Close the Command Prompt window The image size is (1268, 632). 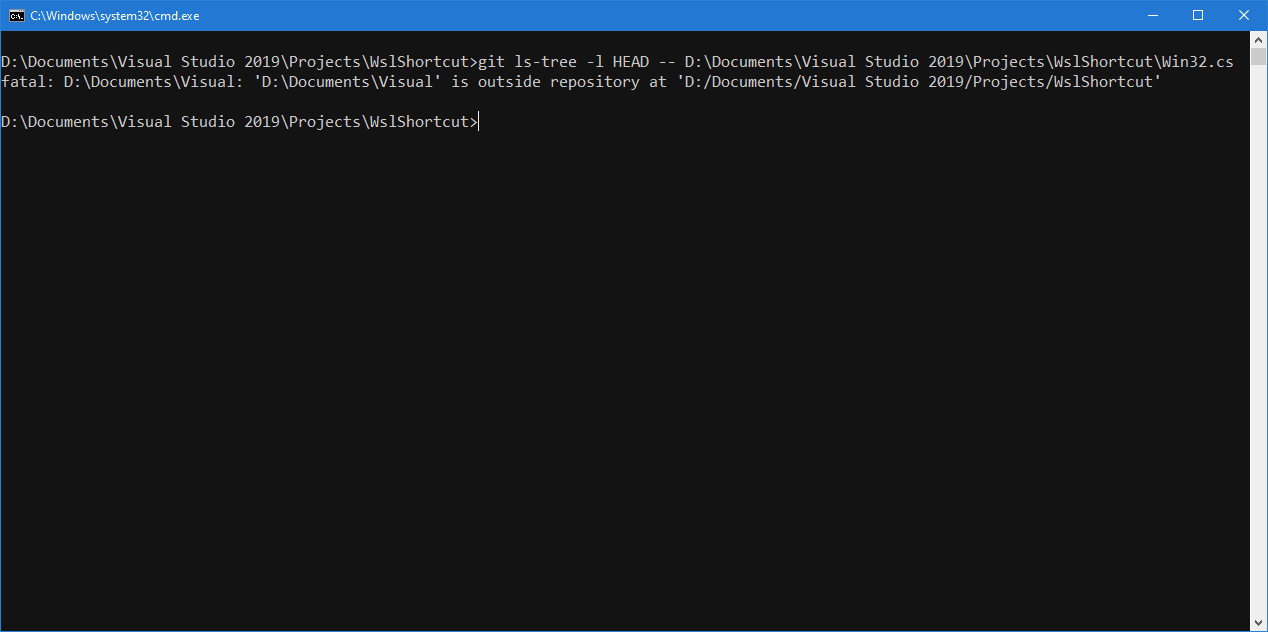[1243, 15]
